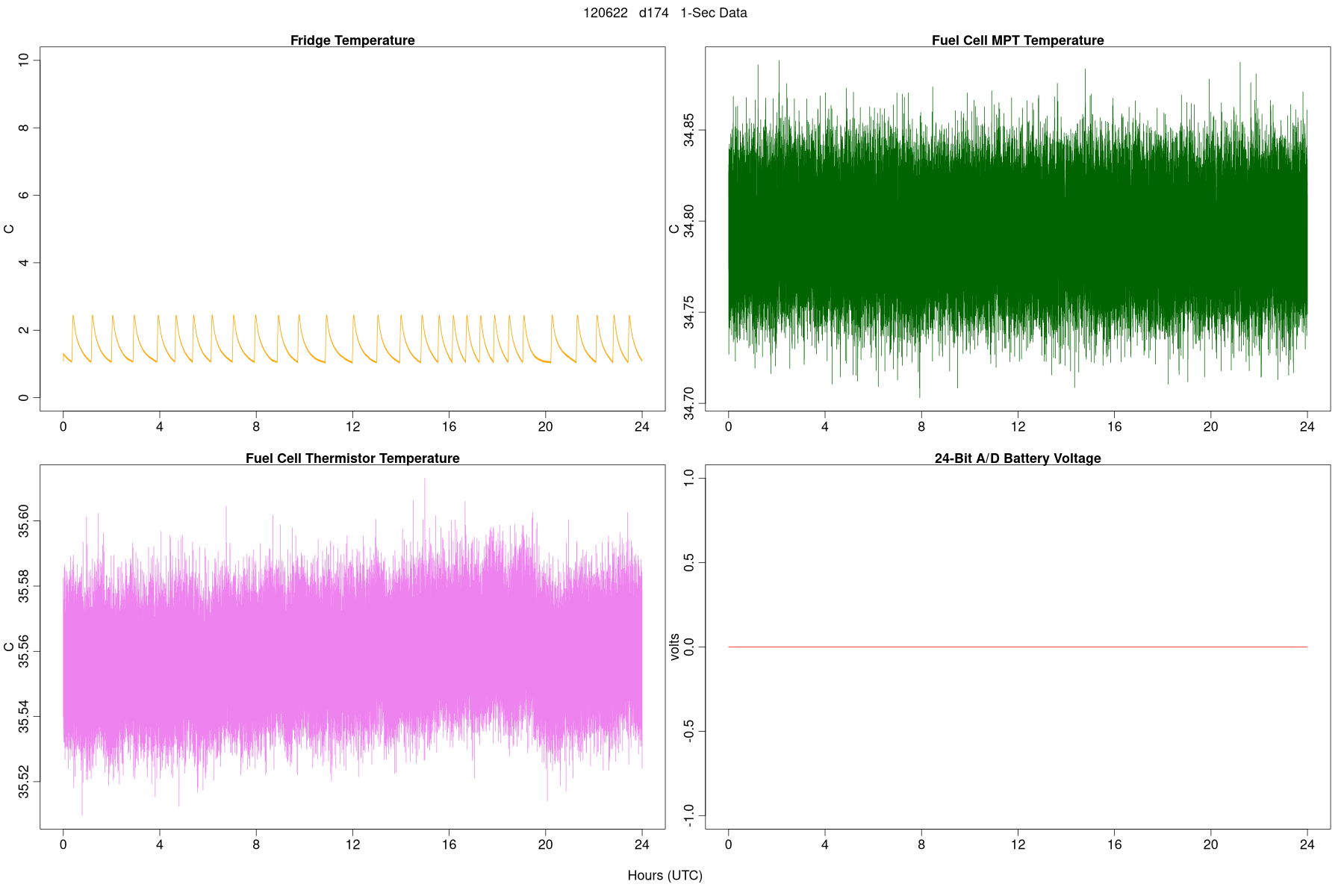1344x896 pixels.
Task: Click the "volts" y-axis label
Action: (x=675, y=647)
